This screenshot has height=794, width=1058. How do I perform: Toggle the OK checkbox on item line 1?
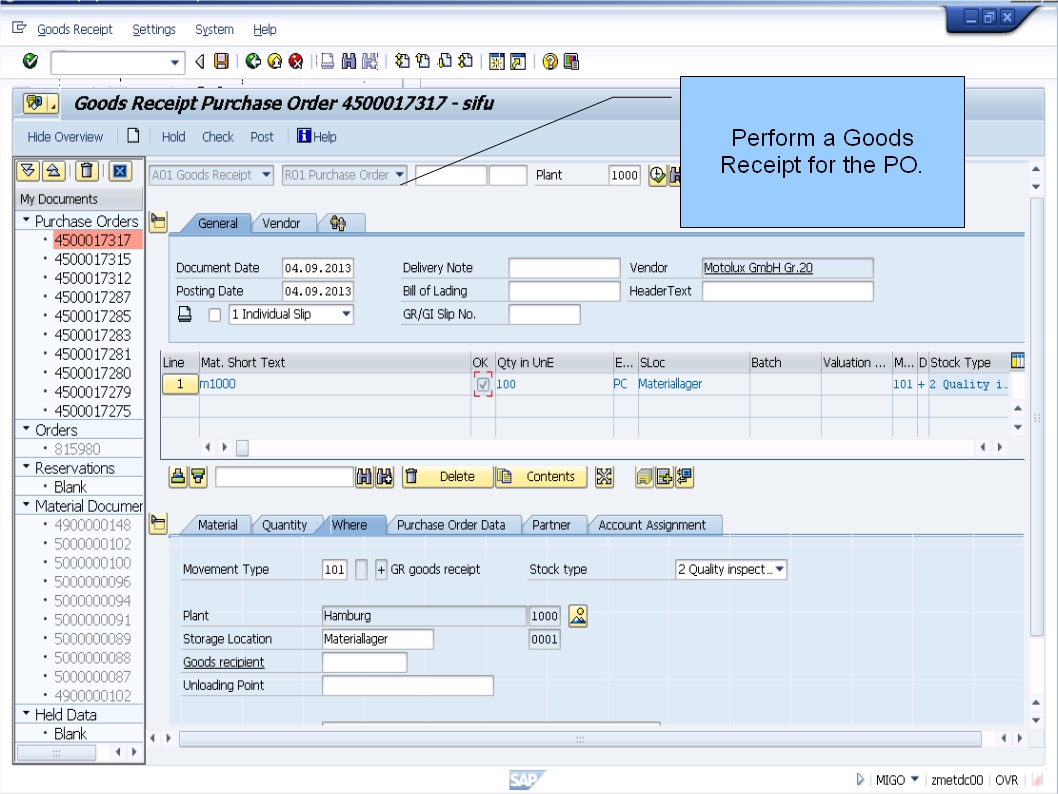point(481,384)
